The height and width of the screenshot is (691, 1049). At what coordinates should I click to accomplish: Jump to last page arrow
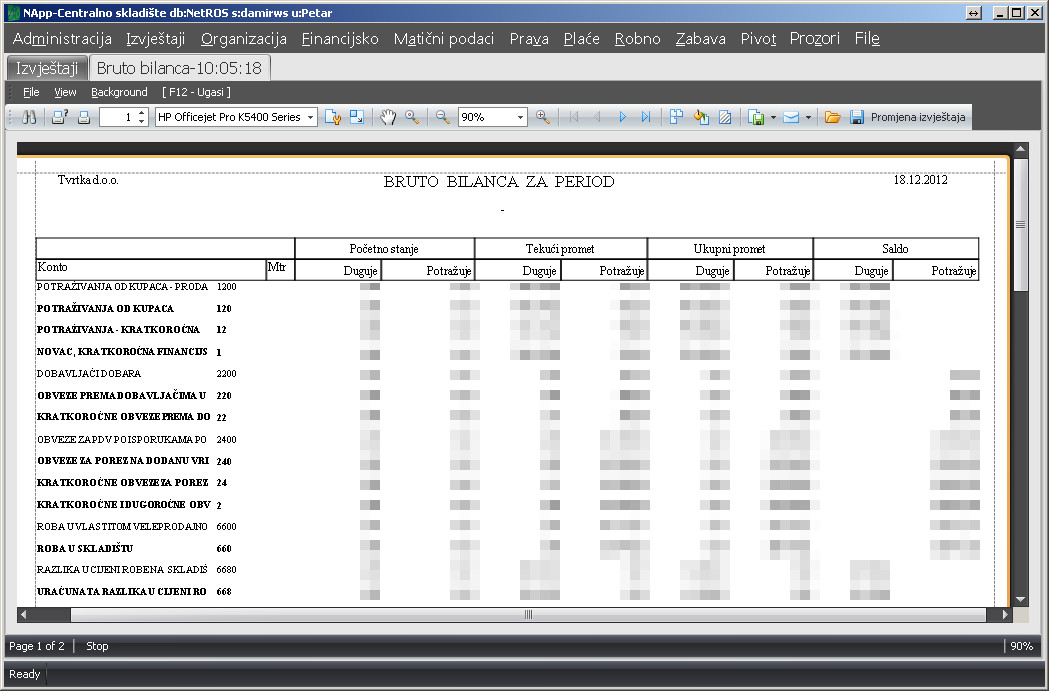point(646,117)
